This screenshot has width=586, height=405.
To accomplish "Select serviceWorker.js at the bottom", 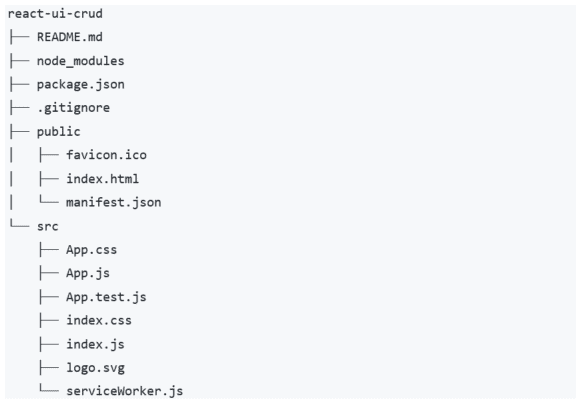I will [x=124, y=391].
